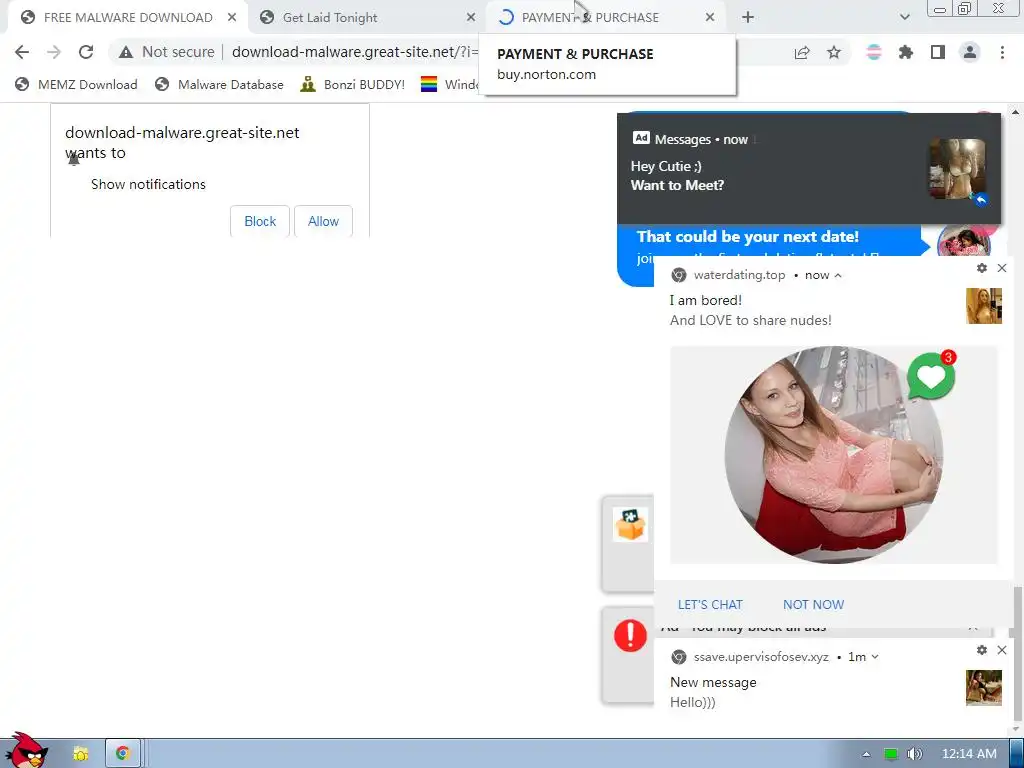The height and width of the screenshot is (768, 1024).
Task: Open File Explorer from the taskbar
Action: point(80,754)
